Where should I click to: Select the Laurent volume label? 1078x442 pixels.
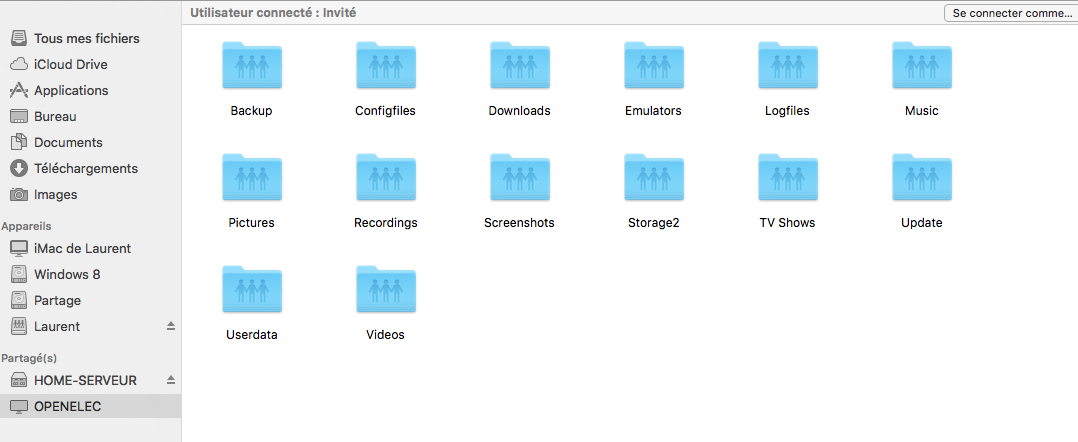point(57,327)
